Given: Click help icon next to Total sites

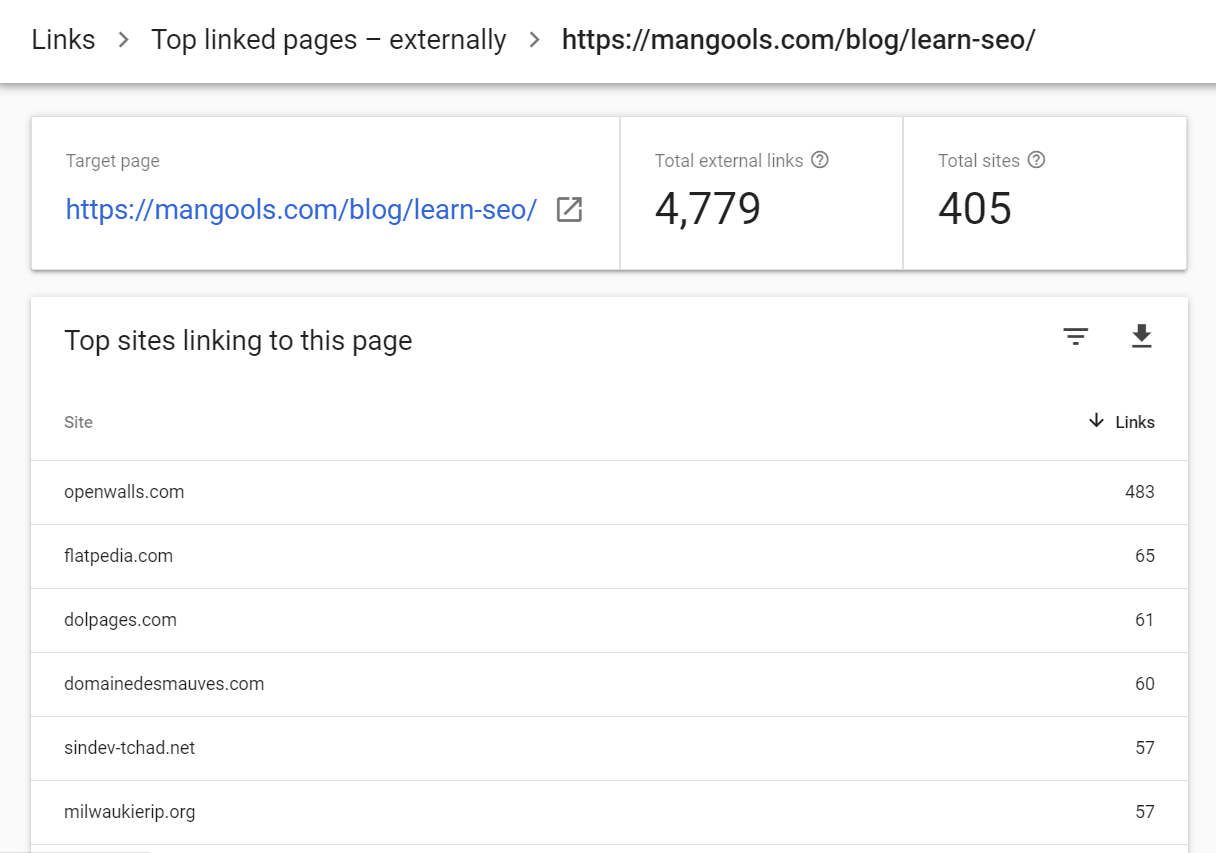Looking at the screenshot, I should click(1036, 160).
